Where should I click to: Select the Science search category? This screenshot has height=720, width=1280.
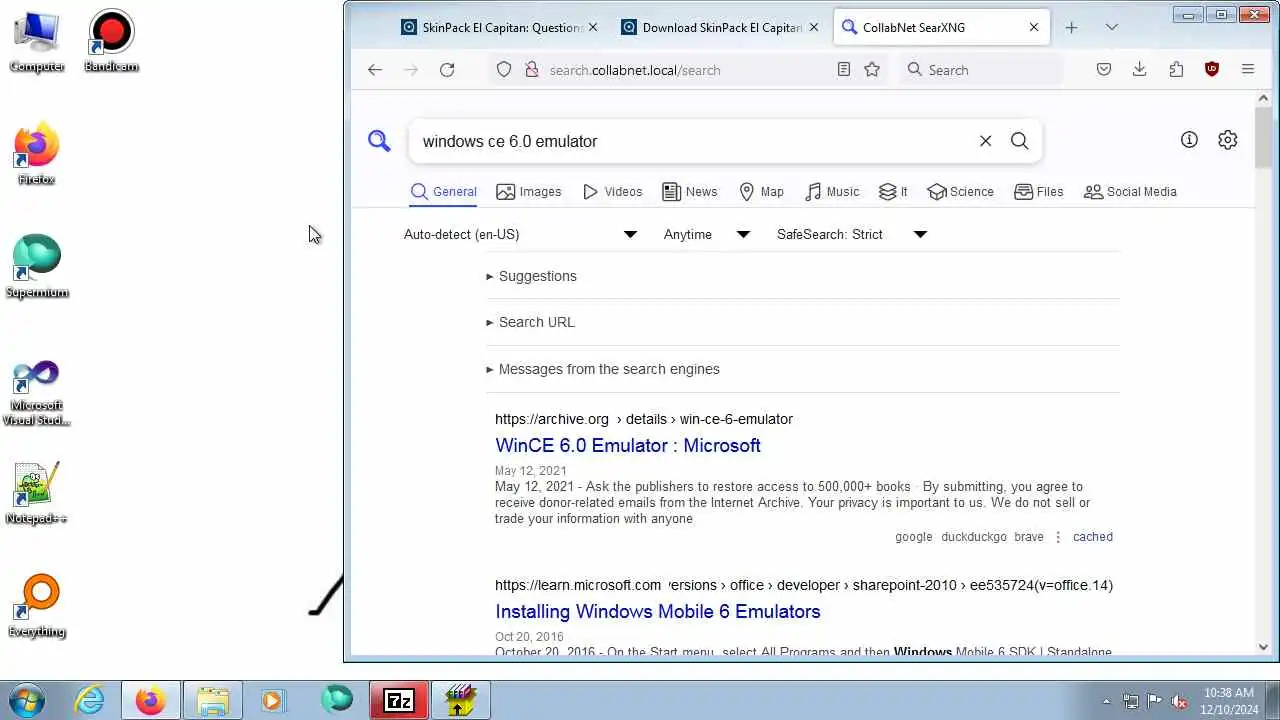(x=960, y=191)
